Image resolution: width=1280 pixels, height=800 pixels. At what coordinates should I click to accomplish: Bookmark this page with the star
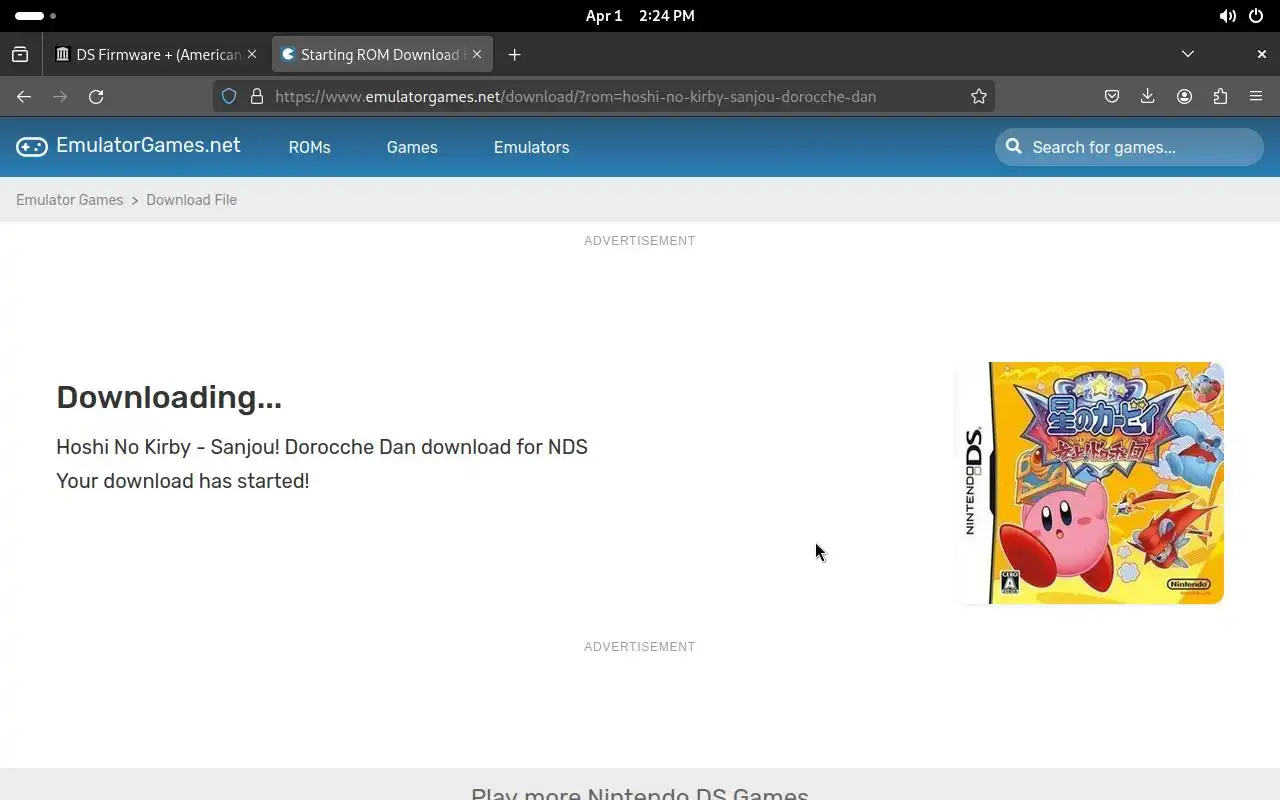coord(979,97)
